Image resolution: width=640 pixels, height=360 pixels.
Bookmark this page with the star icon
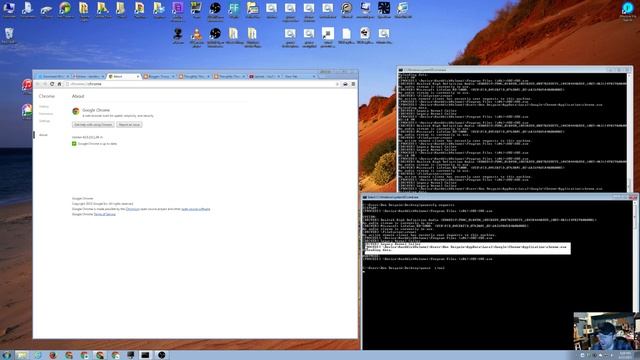(337, 84)
